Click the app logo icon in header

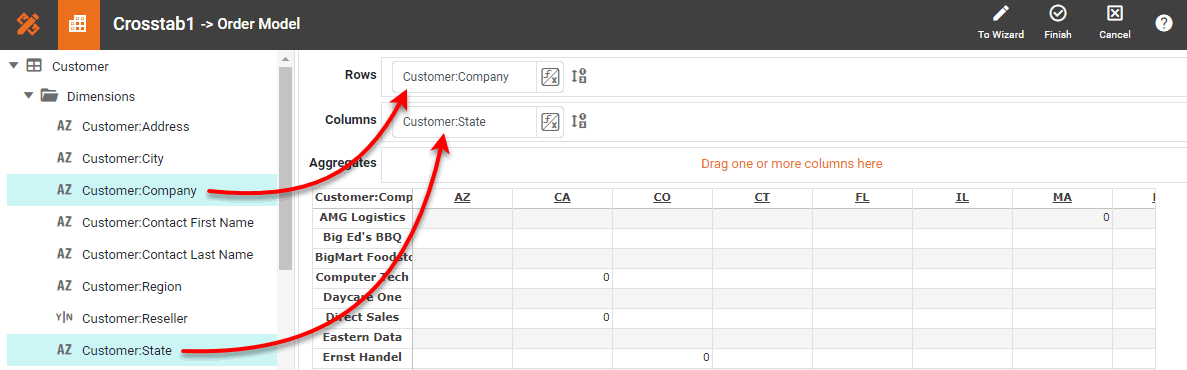pos(28,23)
